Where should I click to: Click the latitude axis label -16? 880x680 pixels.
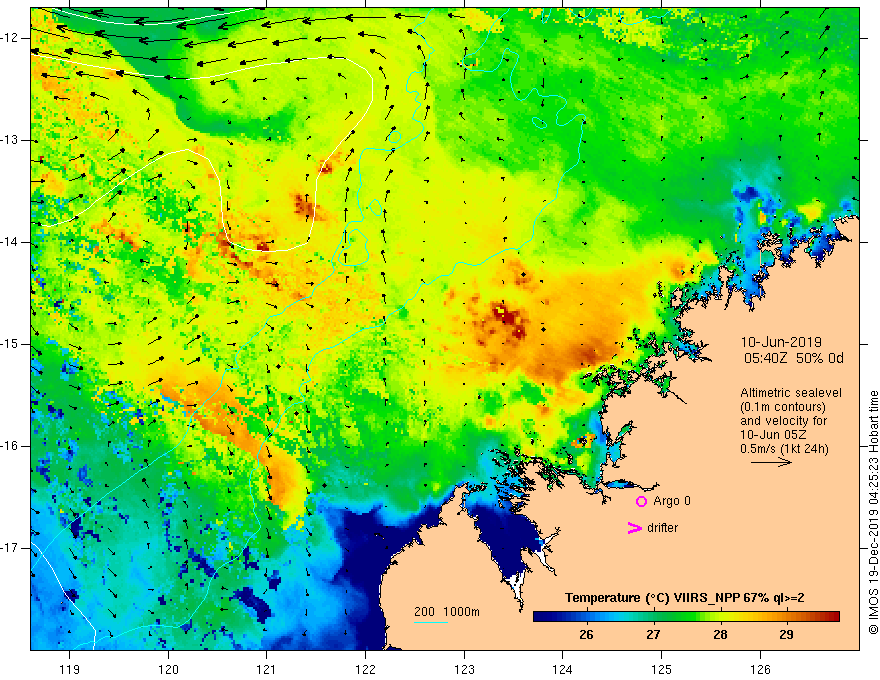coord(11,446)
